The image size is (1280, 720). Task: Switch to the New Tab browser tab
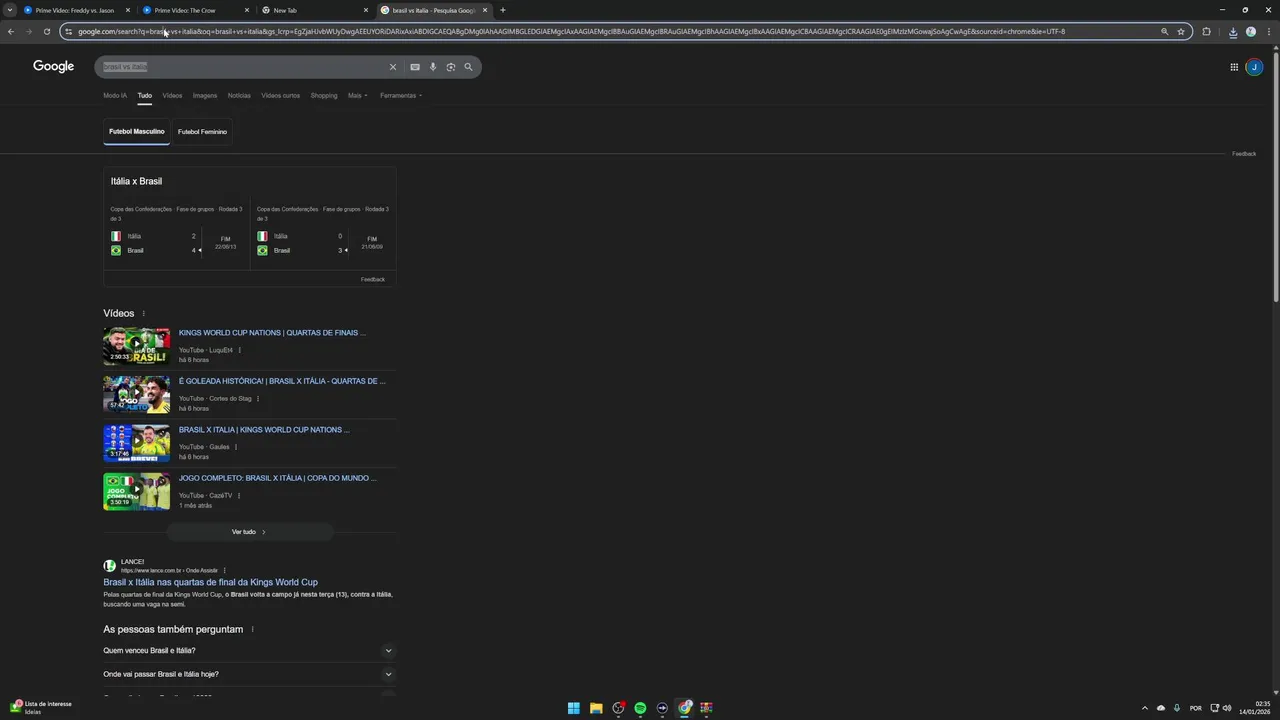tap(285, 10)
